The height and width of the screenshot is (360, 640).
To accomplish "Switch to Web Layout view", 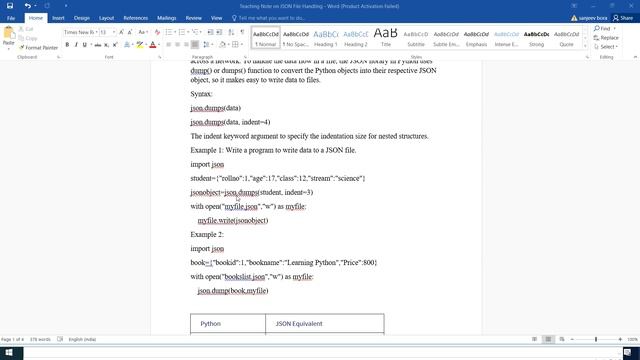I will tap(562, 339).
